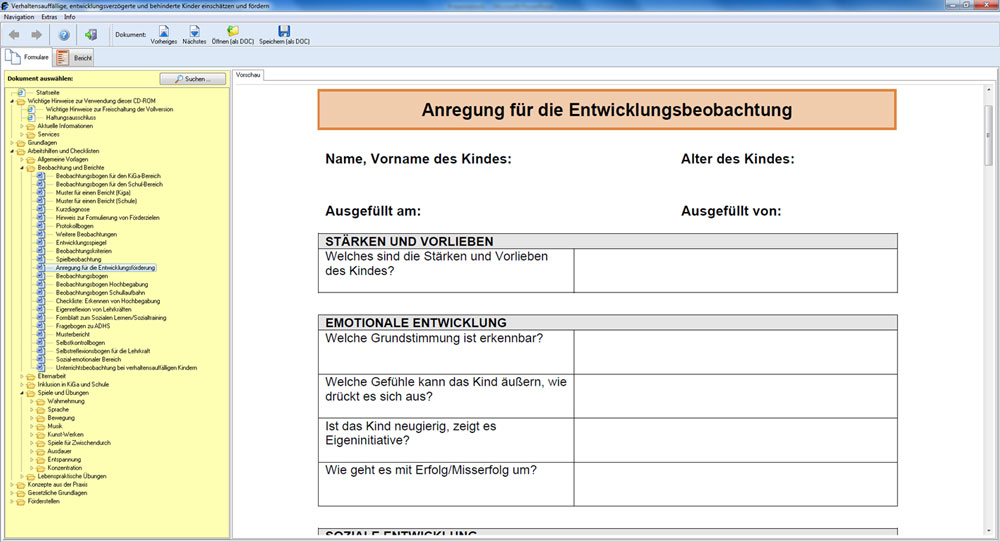Select the Startseite tree entry
This screenshot has width=1000, height=542.
48,92
